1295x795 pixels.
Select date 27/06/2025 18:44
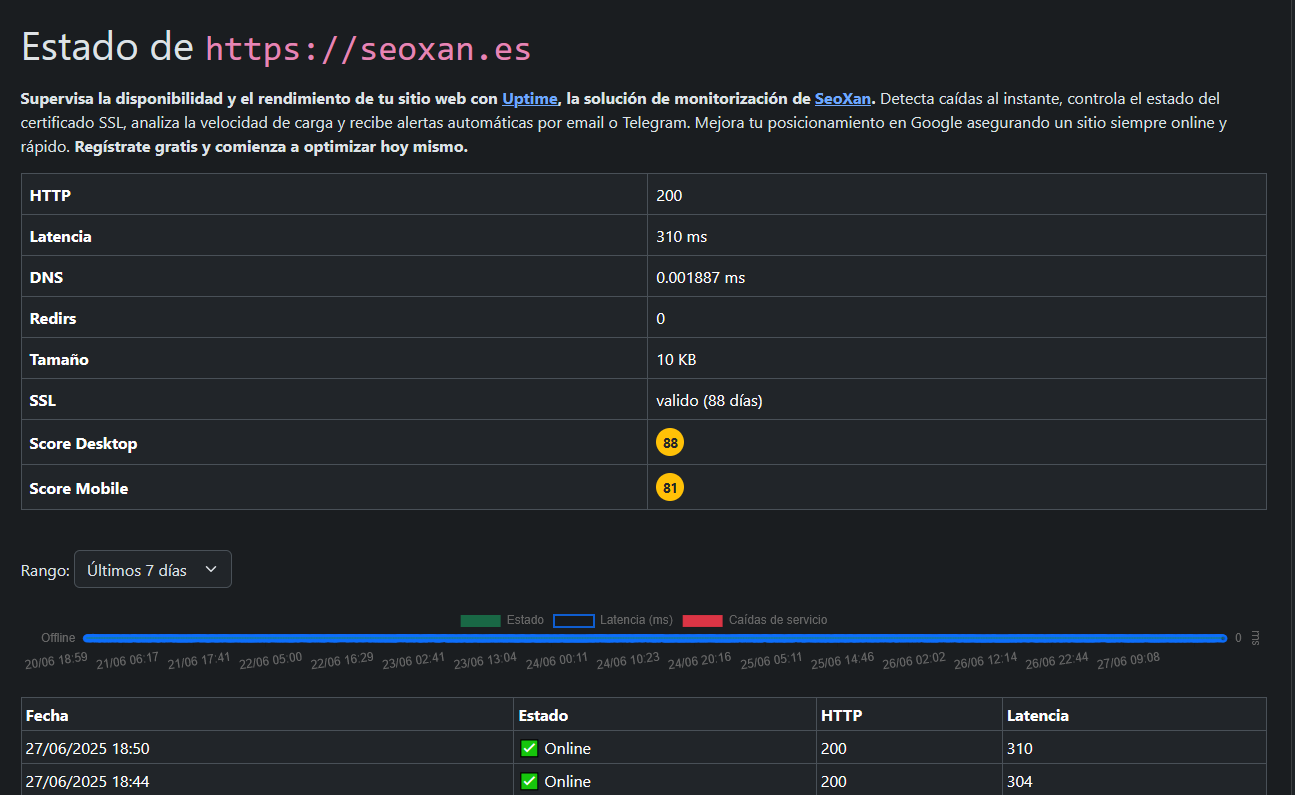click(88, 781)
